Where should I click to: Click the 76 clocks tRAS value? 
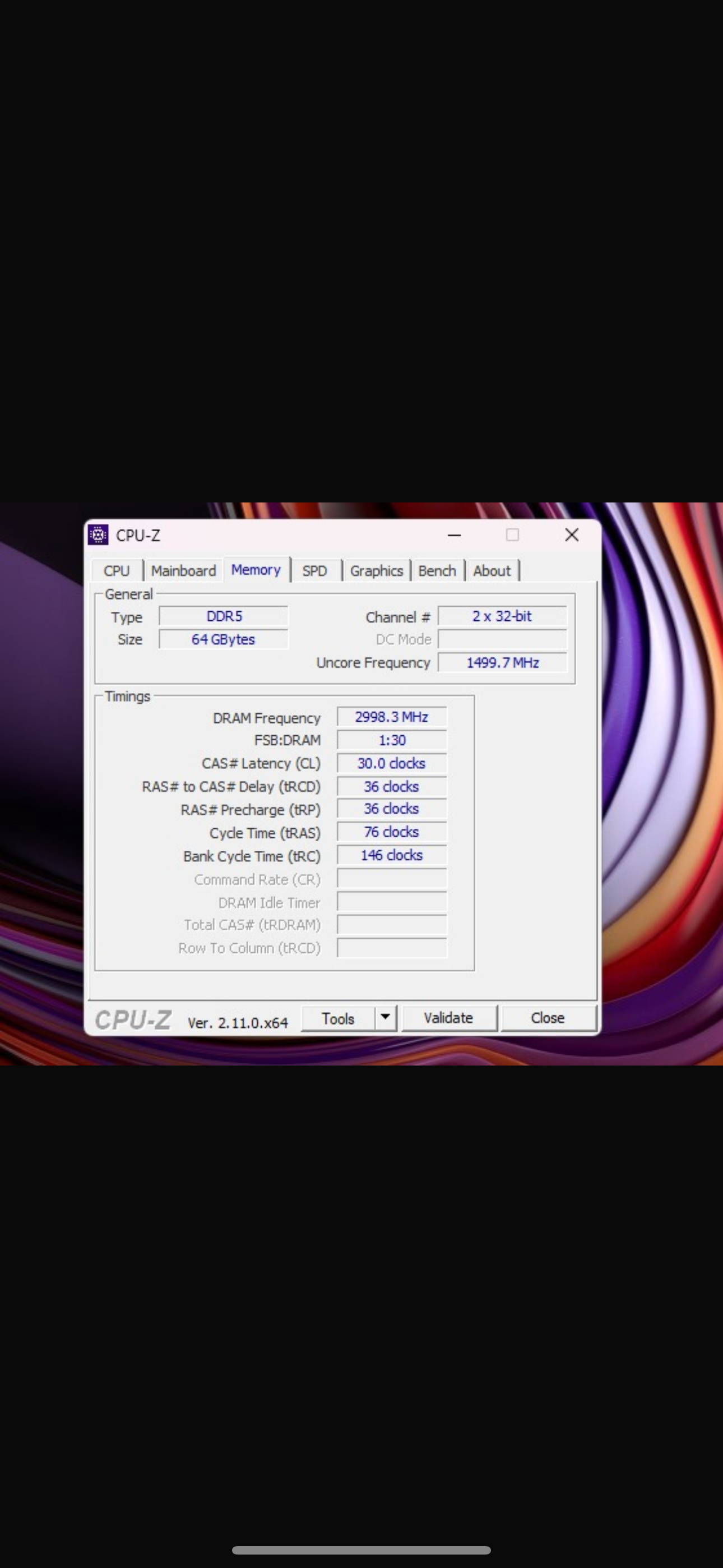pyautogui.click(x=392, y=832)
